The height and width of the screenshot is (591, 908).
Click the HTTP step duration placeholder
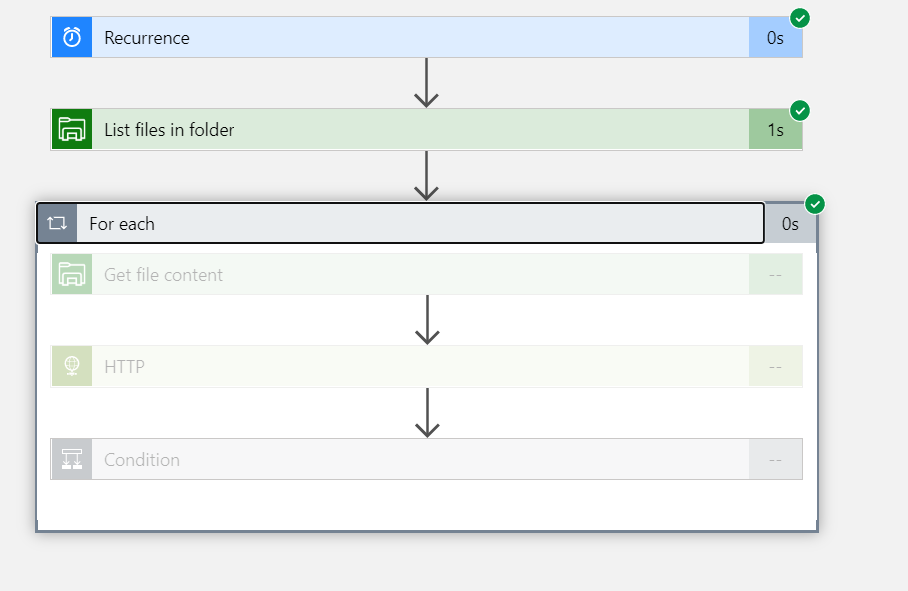click(775, 367)
